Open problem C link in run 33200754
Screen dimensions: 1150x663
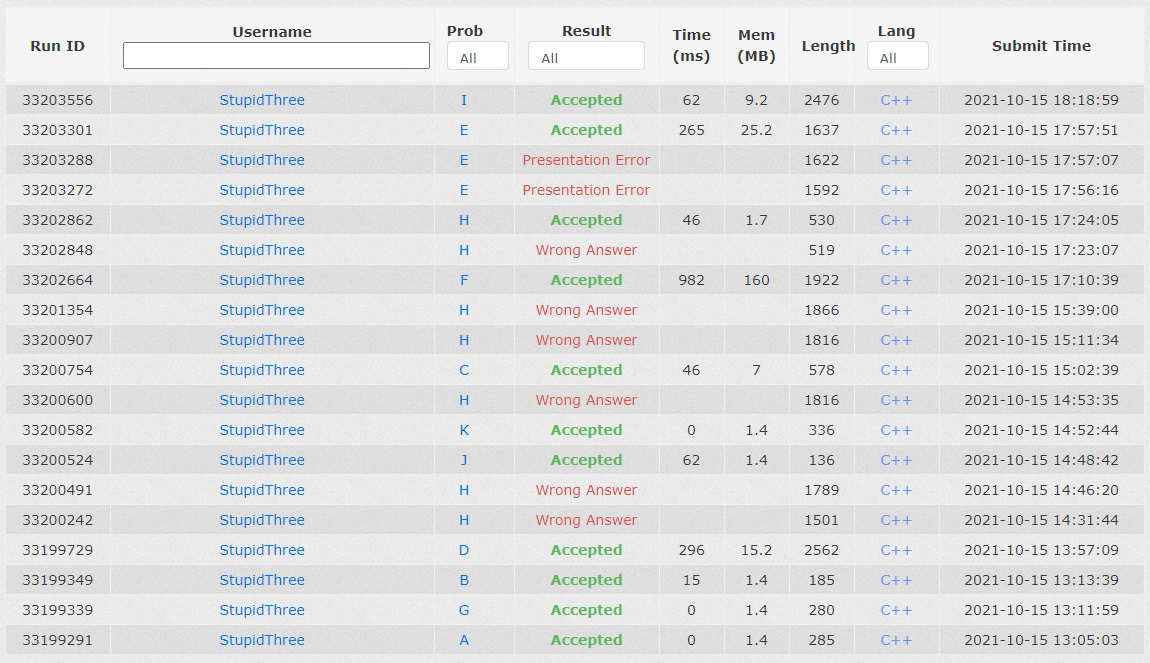[464, 370]
